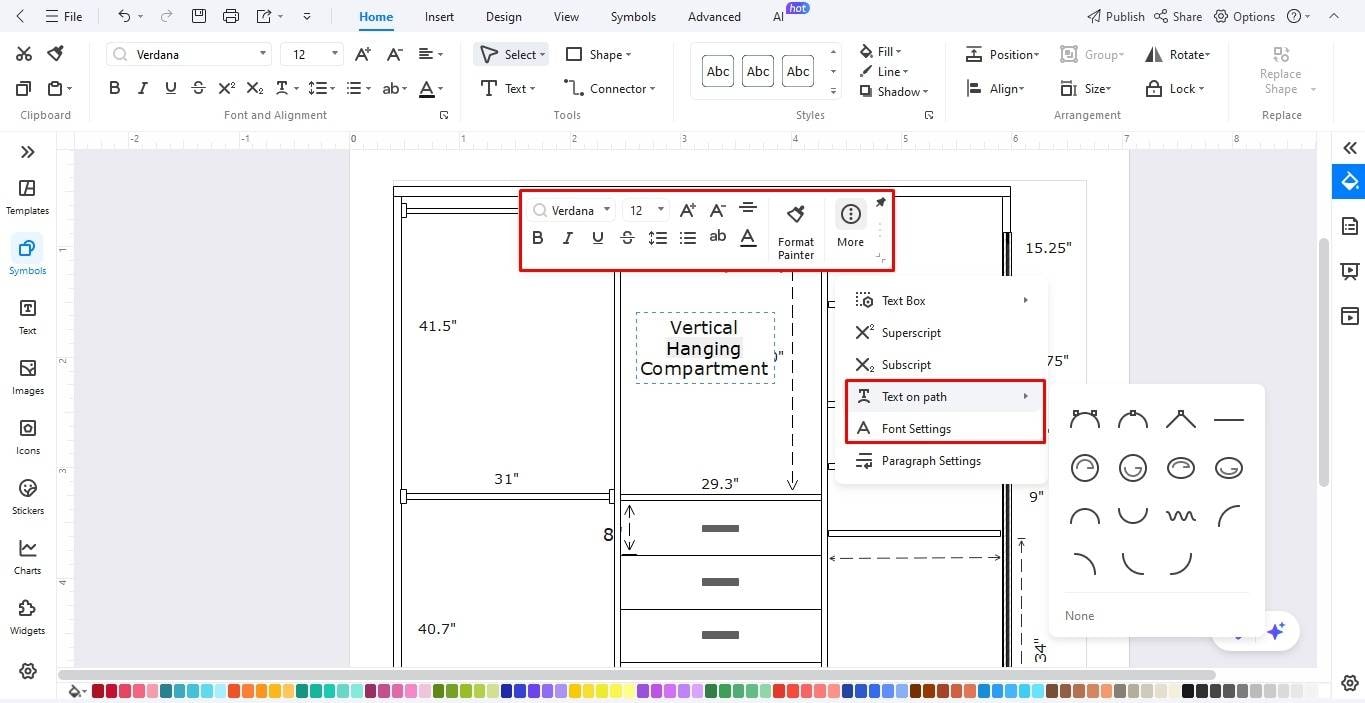Image resolution: width=1365 pixels, height=703 pixels.
Task: Toggle Bold in the ribbon font group
Action: pyautogui.click(x=114, y=88)
